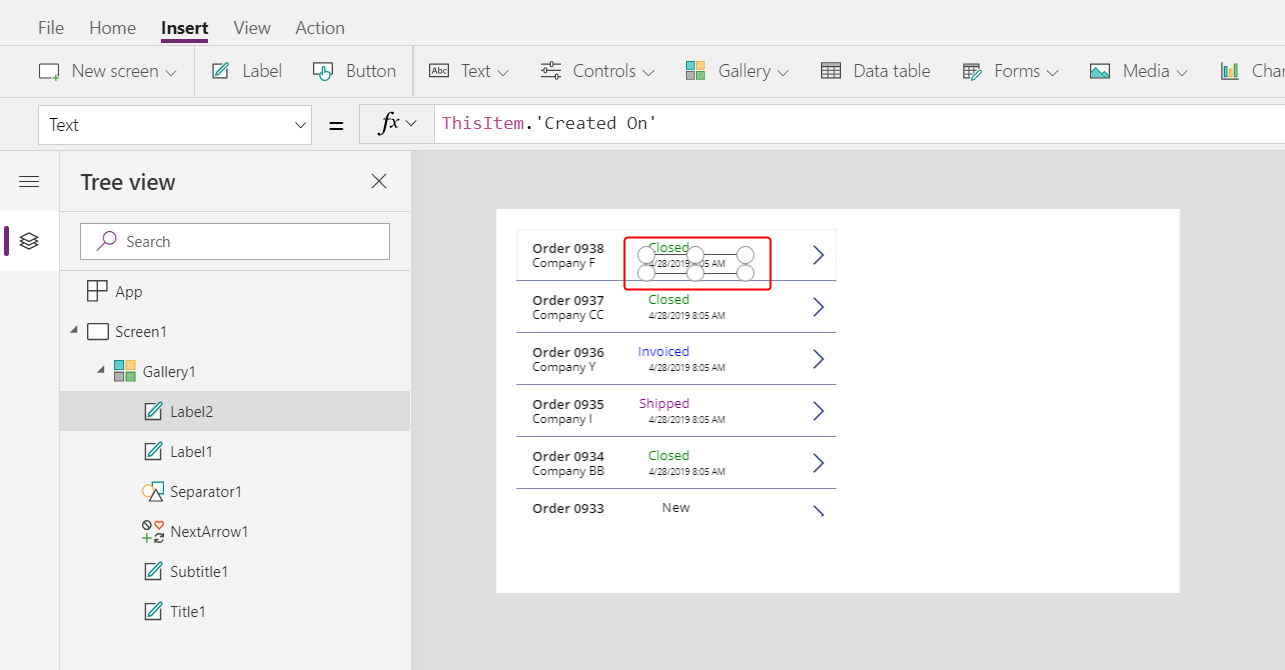This screenshot has width=1285, height=670.
Task: Expand the Controls dropdown
Action: pos(597,71)
